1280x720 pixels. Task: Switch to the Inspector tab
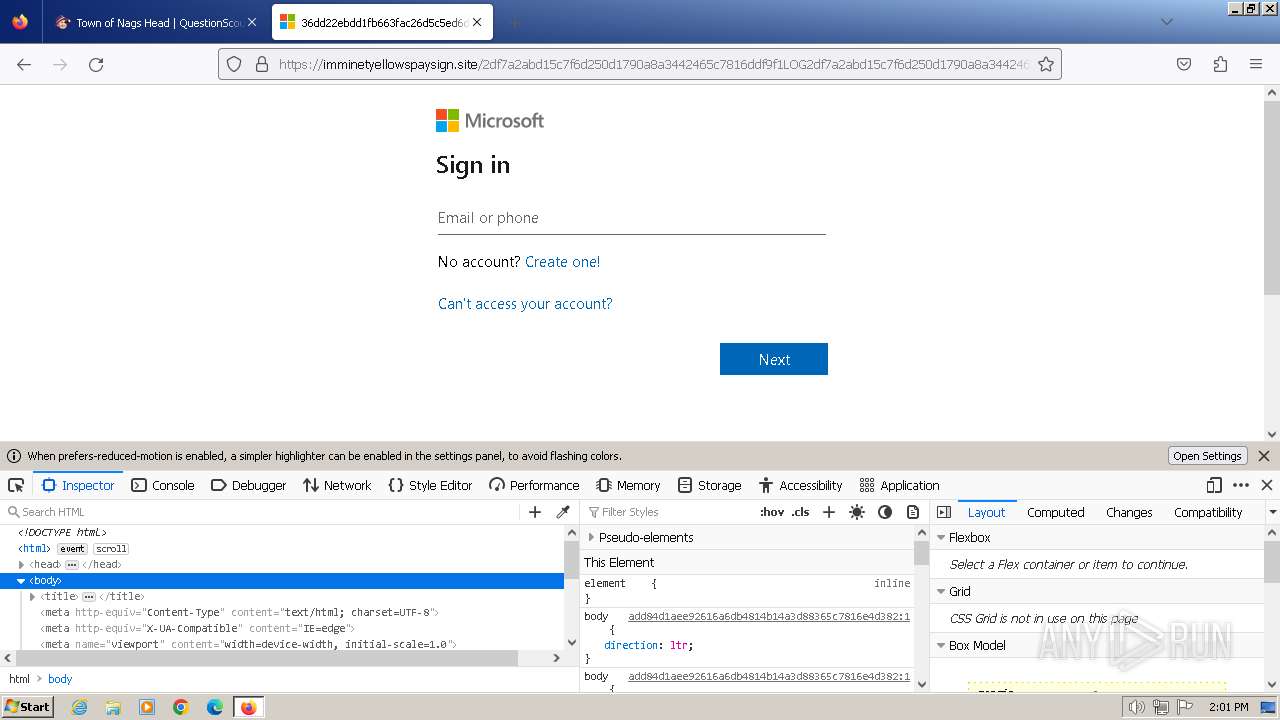click(x=78, y=485)
